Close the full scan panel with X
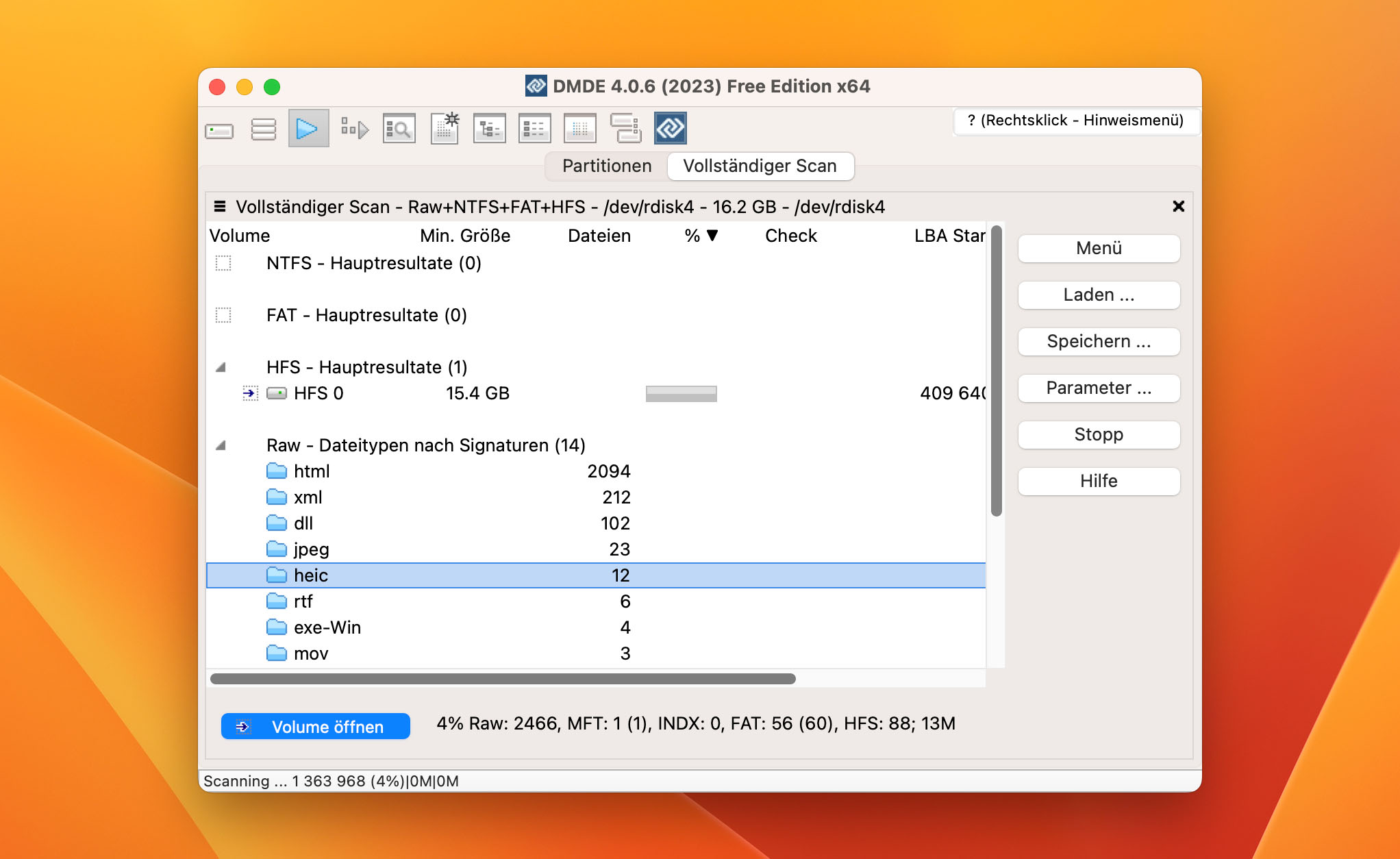Viewport: 1400px width, 859px height. pos(1179,206)
